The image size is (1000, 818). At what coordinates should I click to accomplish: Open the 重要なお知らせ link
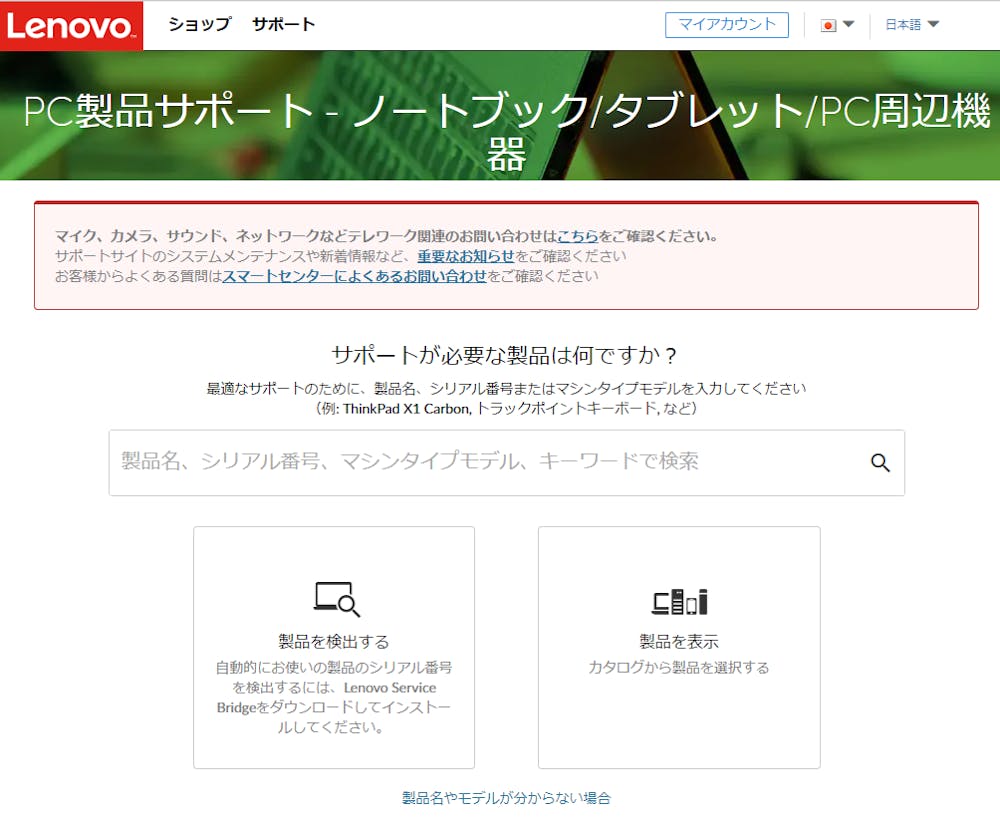click(466, 256)
